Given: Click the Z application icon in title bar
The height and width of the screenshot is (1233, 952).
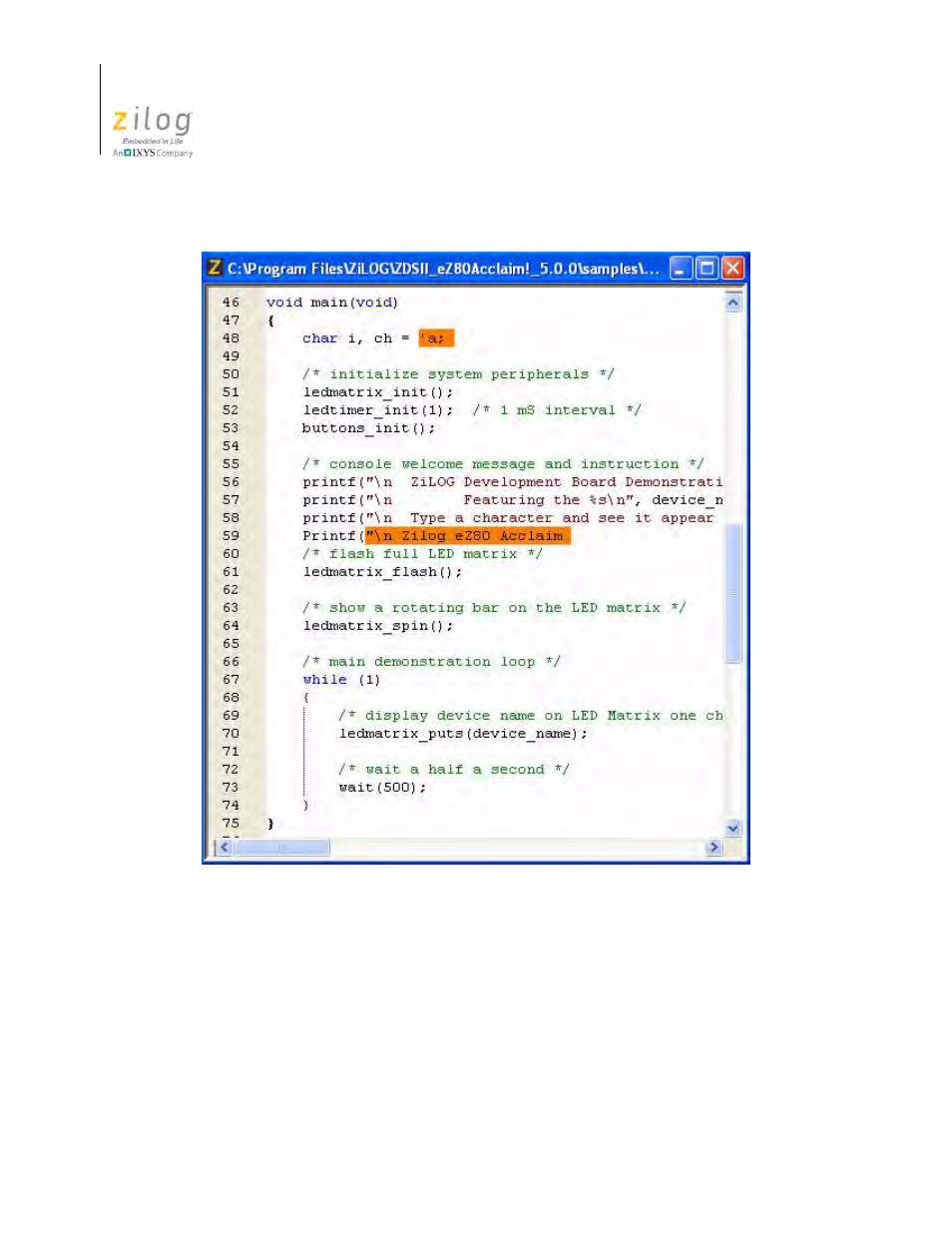Looking at the screenshot, I should click(215, 268).
